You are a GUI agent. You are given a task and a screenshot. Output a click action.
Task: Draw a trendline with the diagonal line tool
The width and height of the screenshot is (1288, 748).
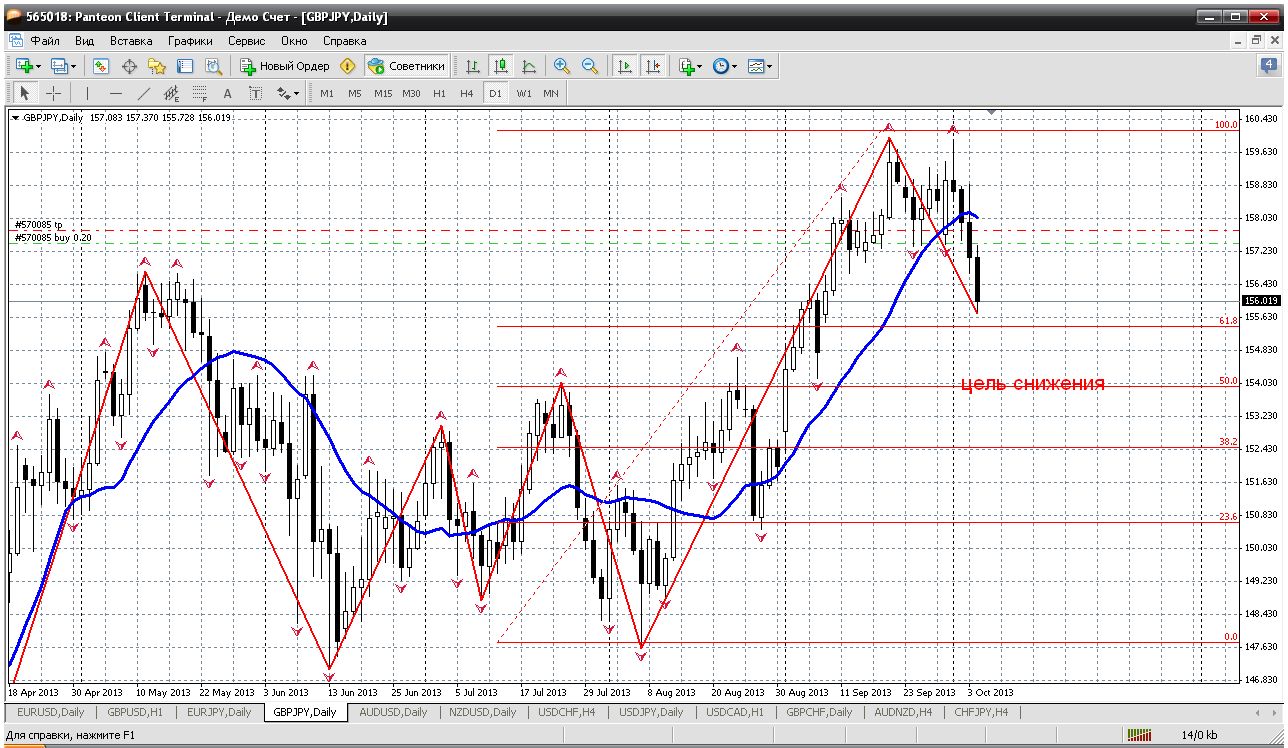[143, 93]
